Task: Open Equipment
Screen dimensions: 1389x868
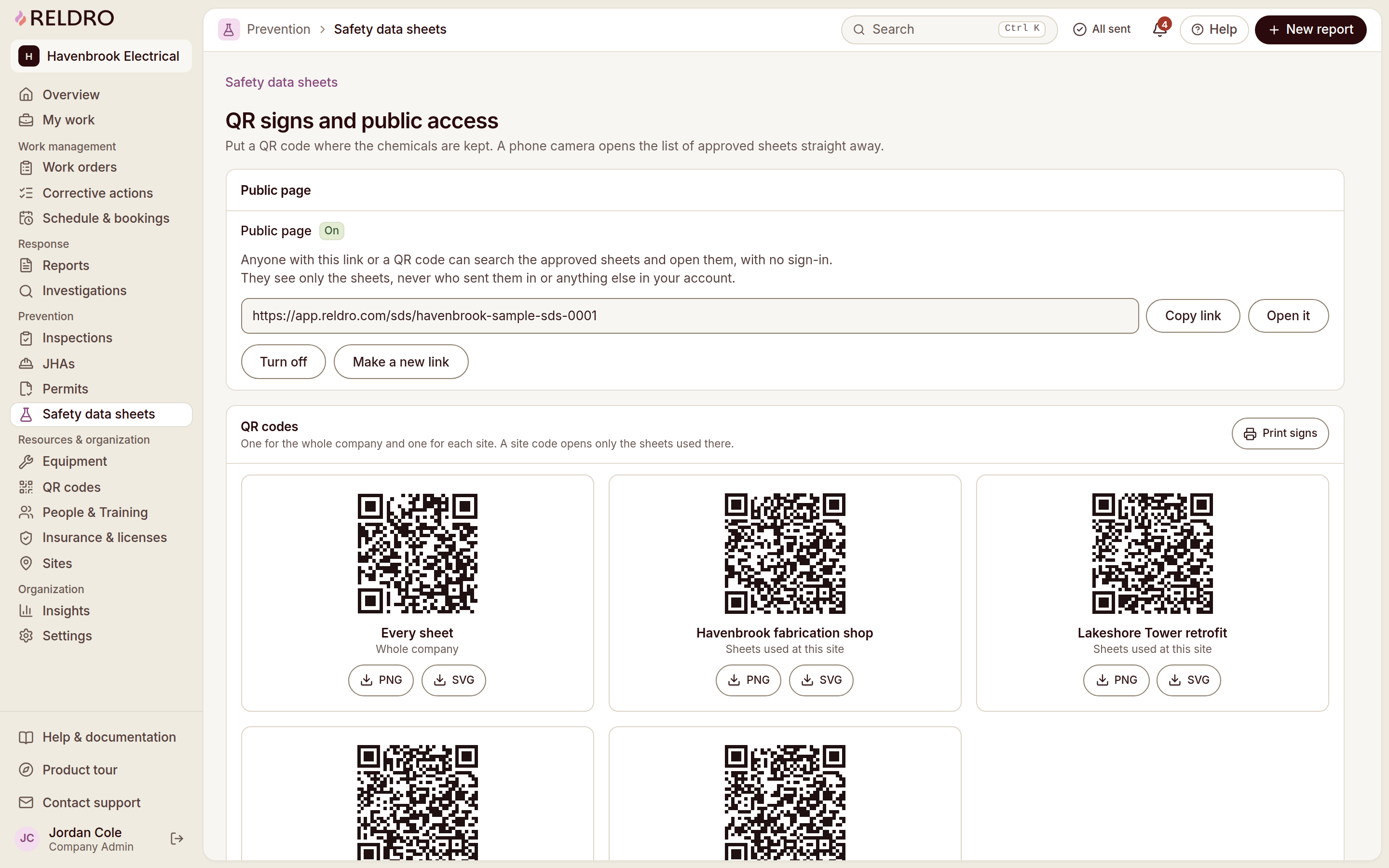Action: (x=101, y=461)
